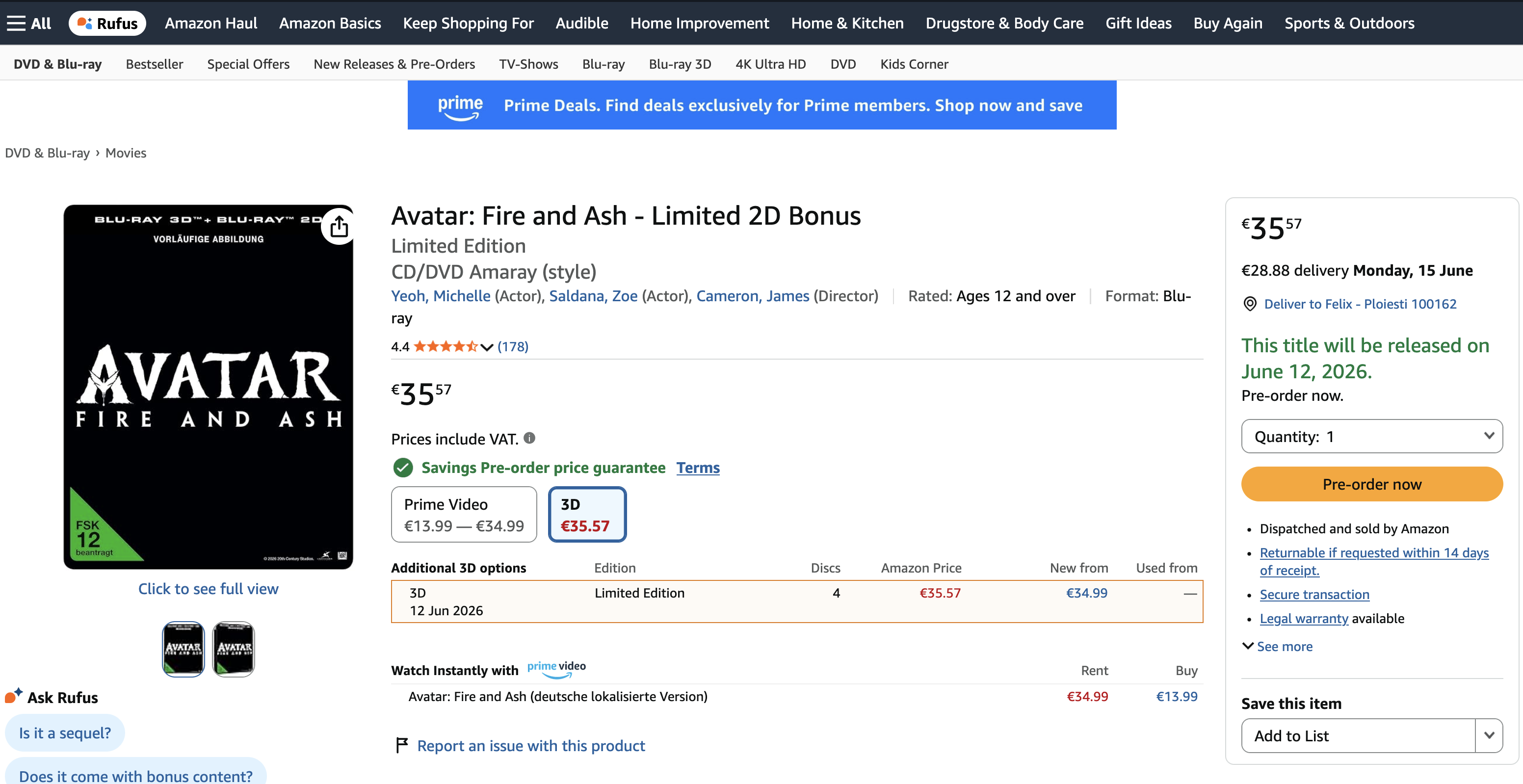Click the Prime Deals banner
Viewport: 1523px width, 784px height.
click(761, 105)
